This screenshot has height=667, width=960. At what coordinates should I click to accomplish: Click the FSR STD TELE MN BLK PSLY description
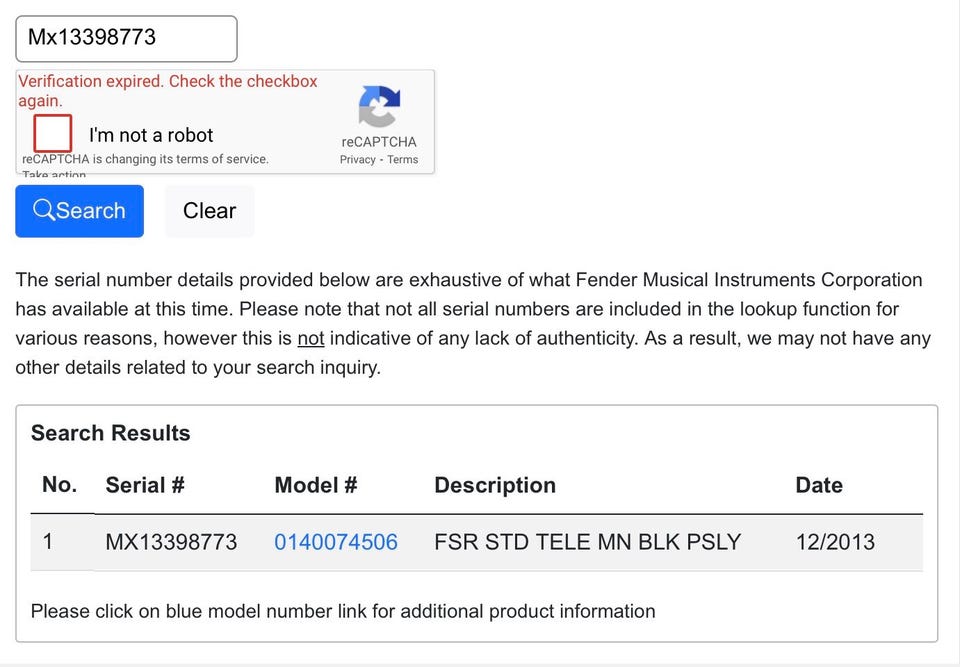(x=587, y=542)
